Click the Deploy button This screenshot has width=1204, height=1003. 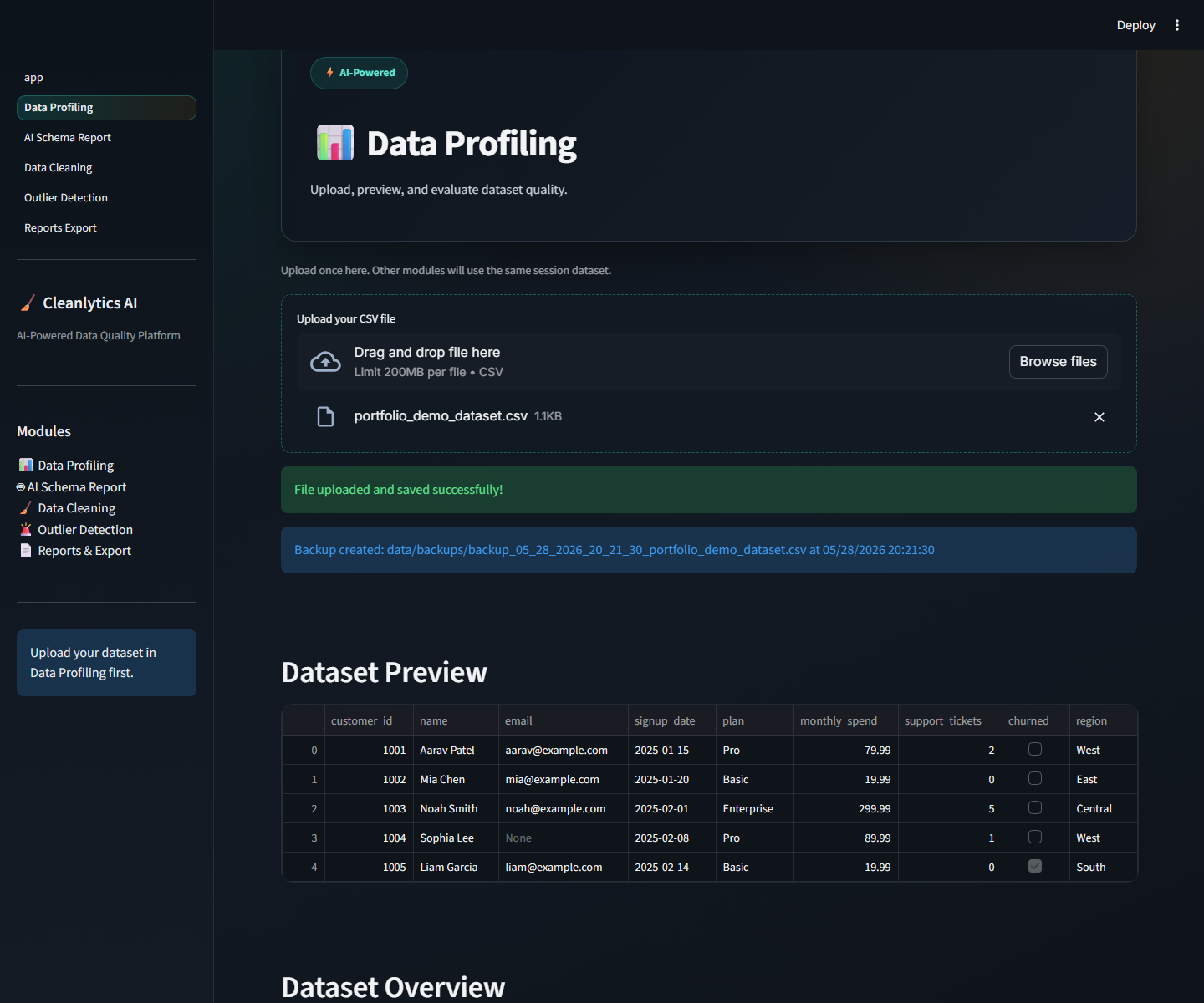pos(1135,25)
